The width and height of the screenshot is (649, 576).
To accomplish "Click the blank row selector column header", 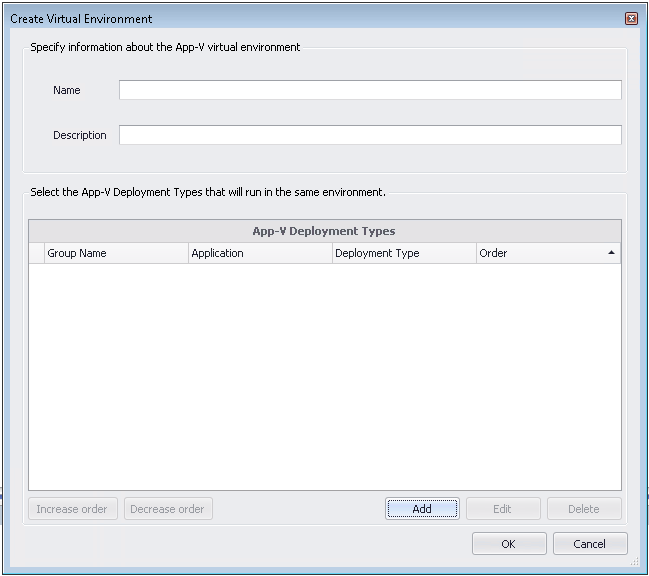I will pyautogui.click(x=36, y=253).
